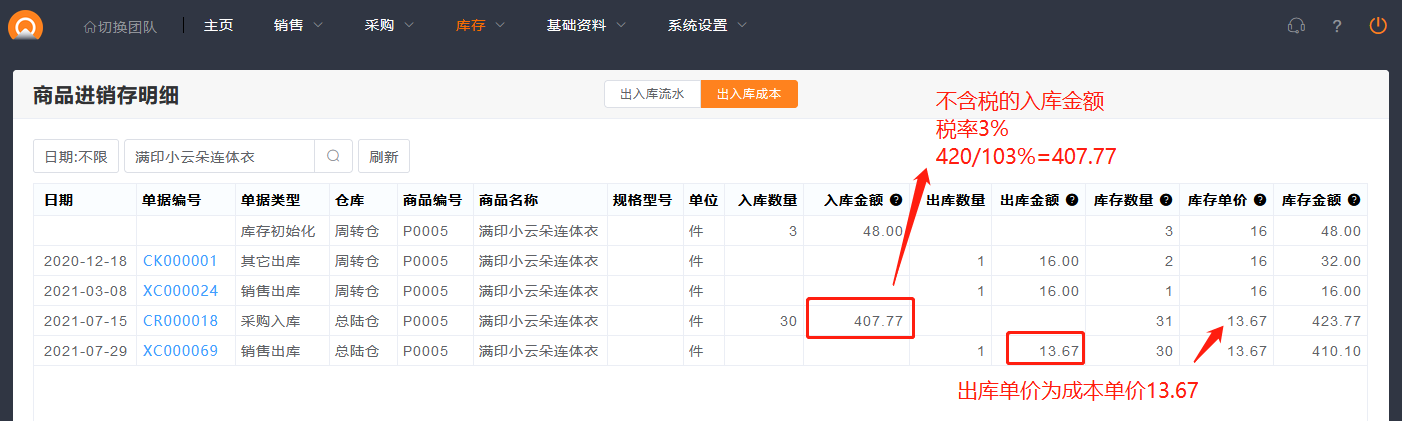Image resolution: width=1402 pixels, height=421 pixels.
Task: Click help icon beside 库存数量 header
Action: (x=1166, y=200)
